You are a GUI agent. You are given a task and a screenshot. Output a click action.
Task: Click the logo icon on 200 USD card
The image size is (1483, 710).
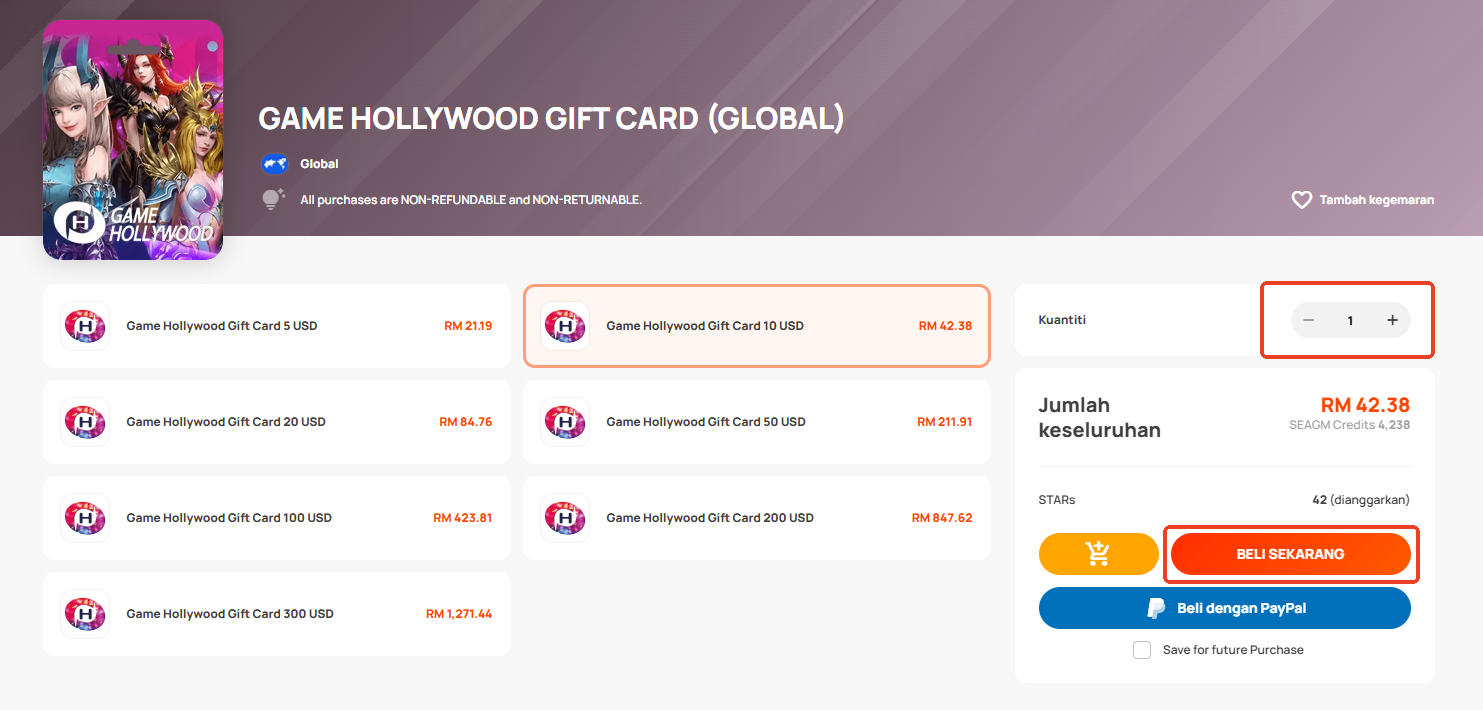(x=565, y=518)
